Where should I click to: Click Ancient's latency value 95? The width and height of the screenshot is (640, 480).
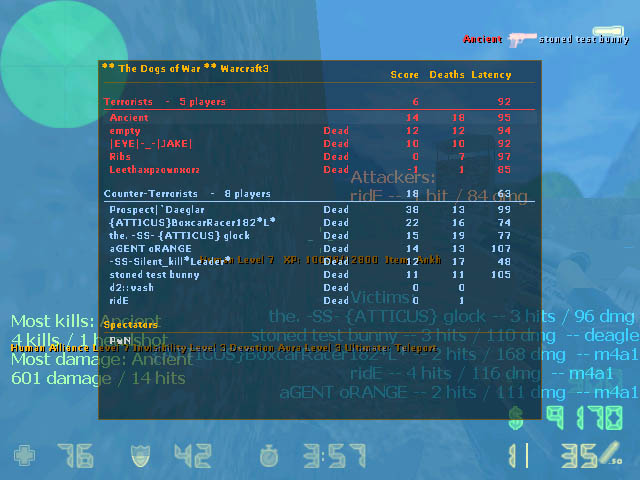(x=504, y=118)
